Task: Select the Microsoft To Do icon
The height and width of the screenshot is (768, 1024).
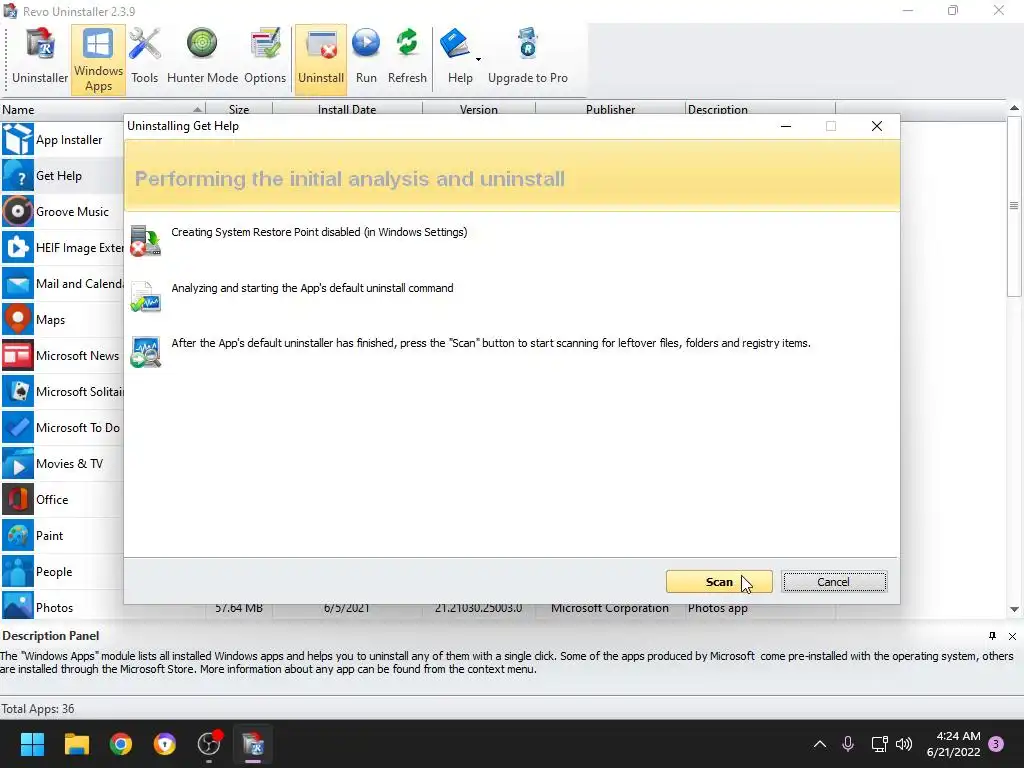Action: click(18, 427)
